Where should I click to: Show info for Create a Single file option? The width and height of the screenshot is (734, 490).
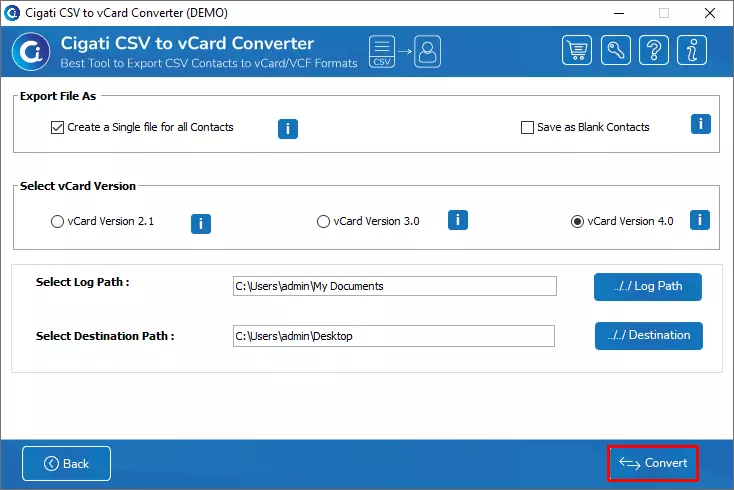[x=288, y=129]
